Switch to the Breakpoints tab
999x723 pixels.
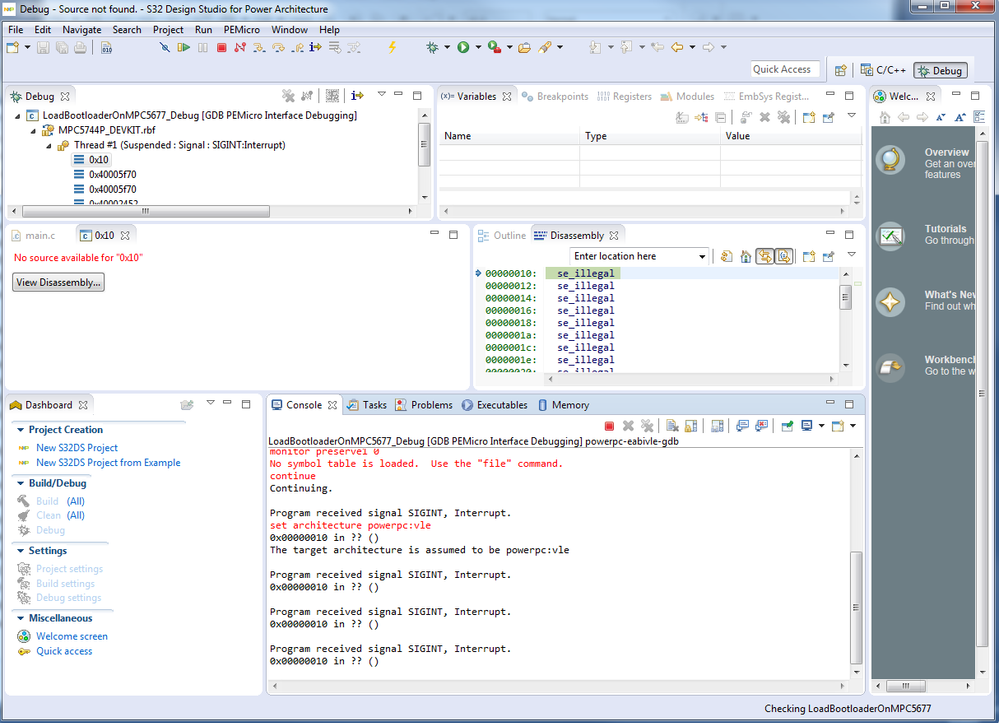(555, 96)
